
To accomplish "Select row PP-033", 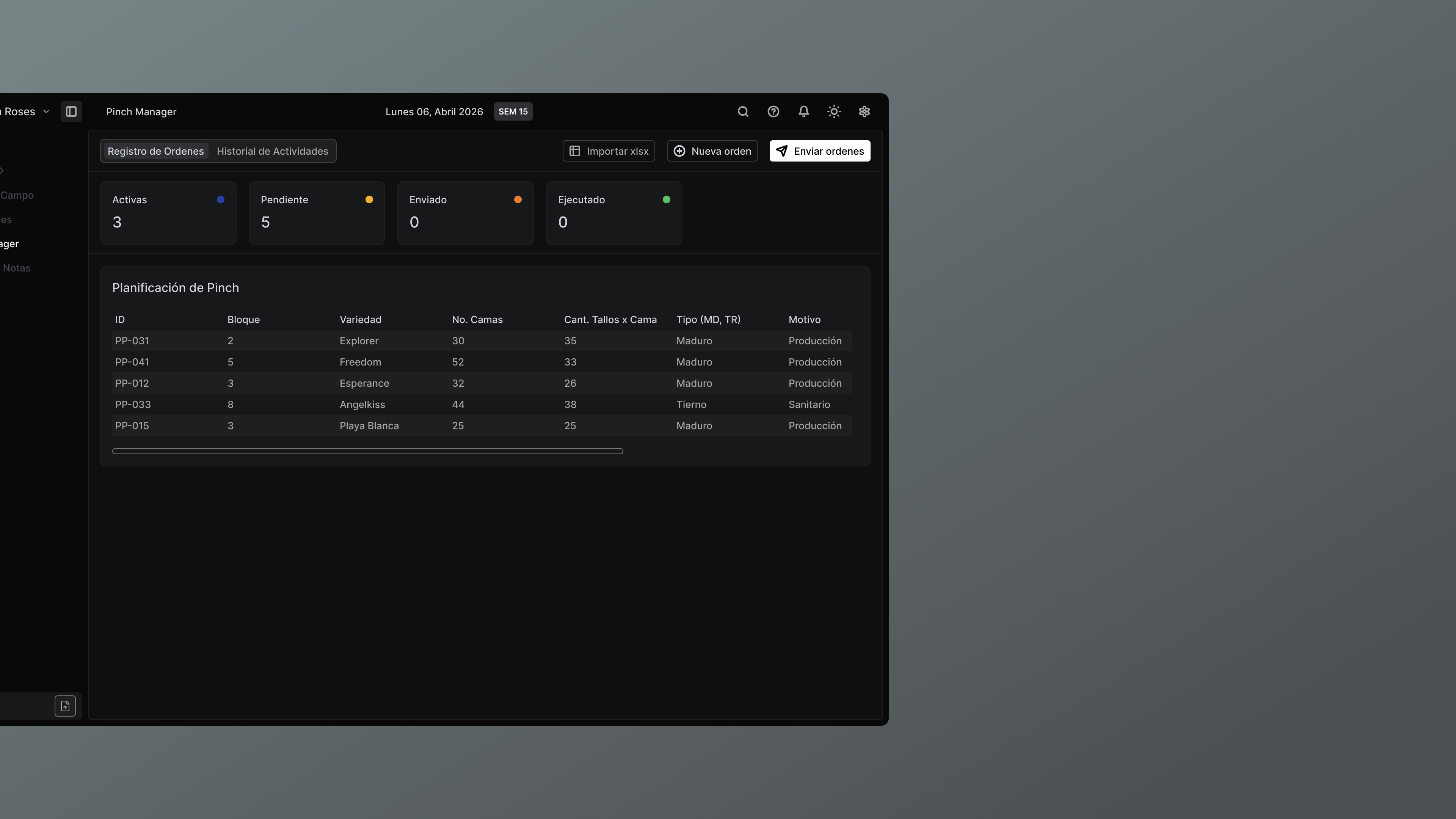I will click(482, 404).
